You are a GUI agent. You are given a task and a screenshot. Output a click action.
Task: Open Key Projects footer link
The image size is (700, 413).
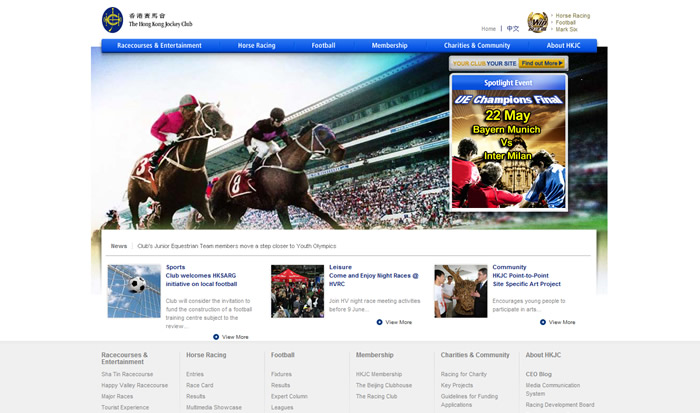coord(457,385)
